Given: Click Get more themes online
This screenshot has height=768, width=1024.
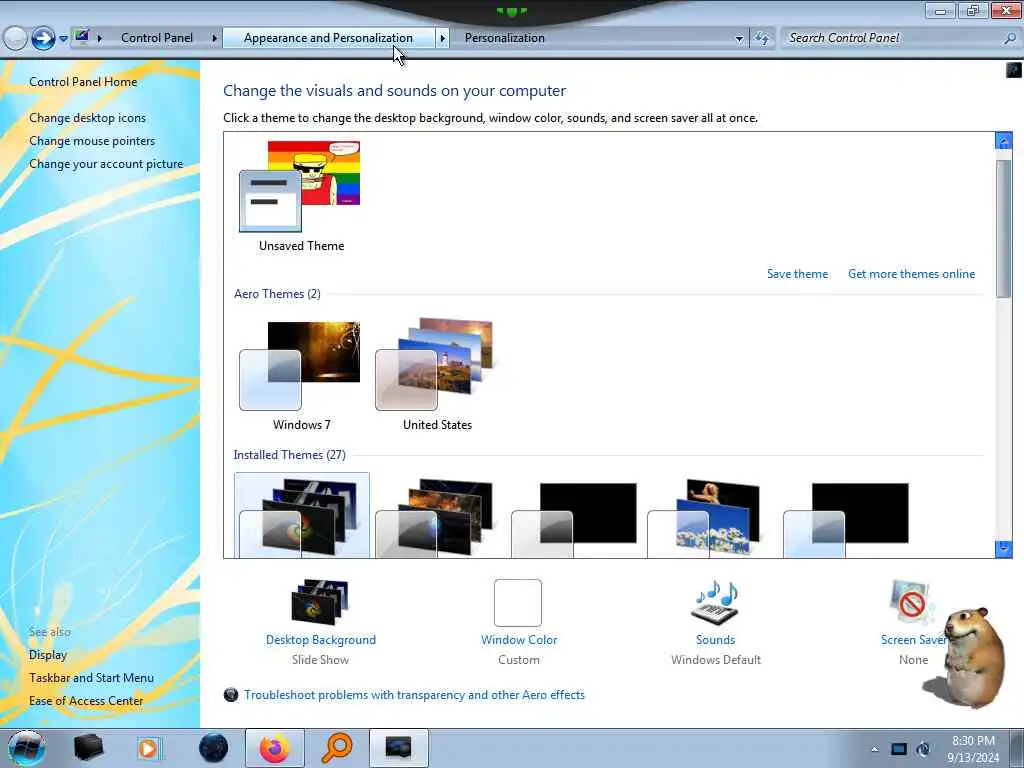Looking at the screenshot, I should click(x=912, y=274).
